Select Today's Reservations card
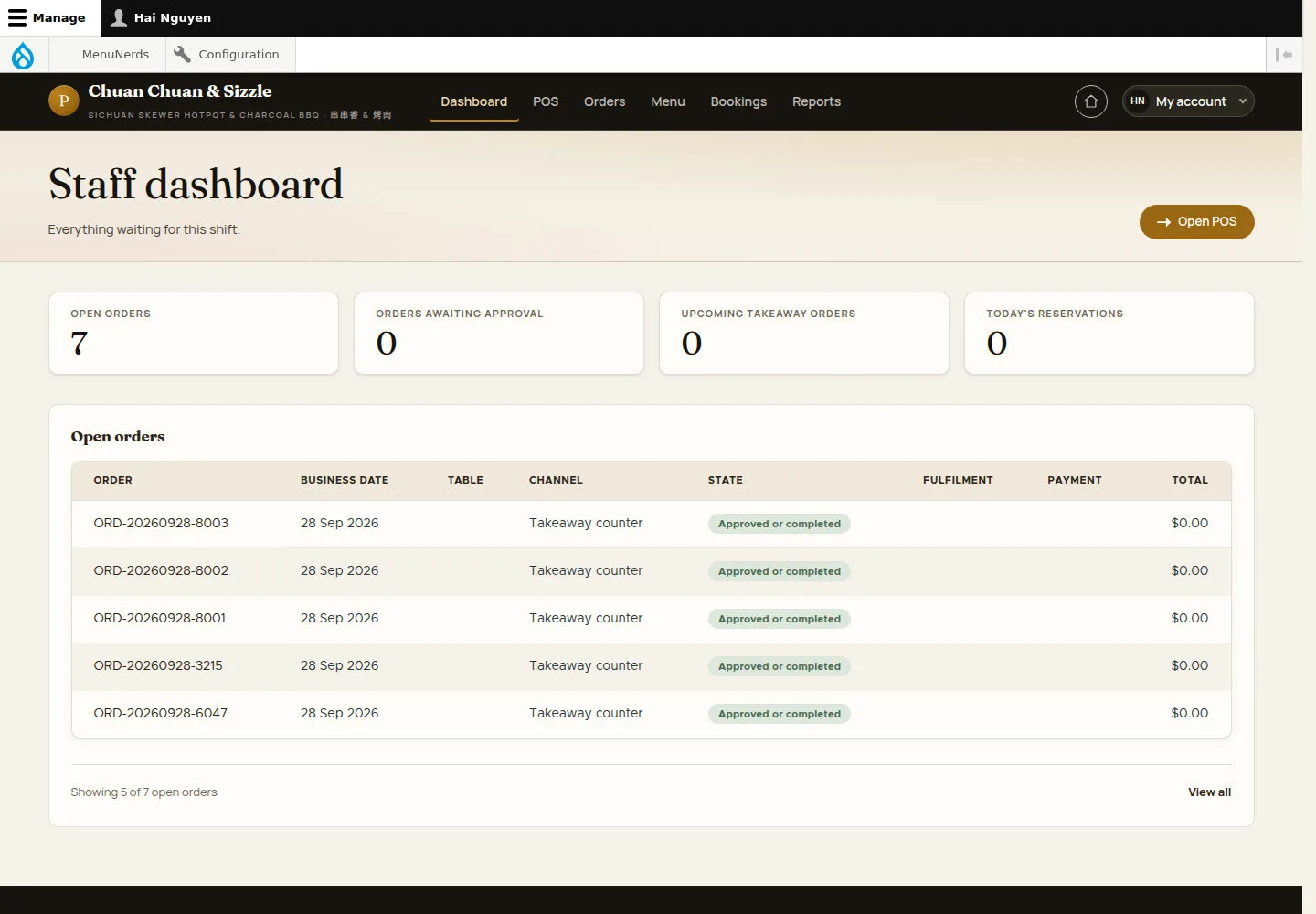This screenshot has height=914, width=1316. pyautogui.click(x=1109, y=334)
